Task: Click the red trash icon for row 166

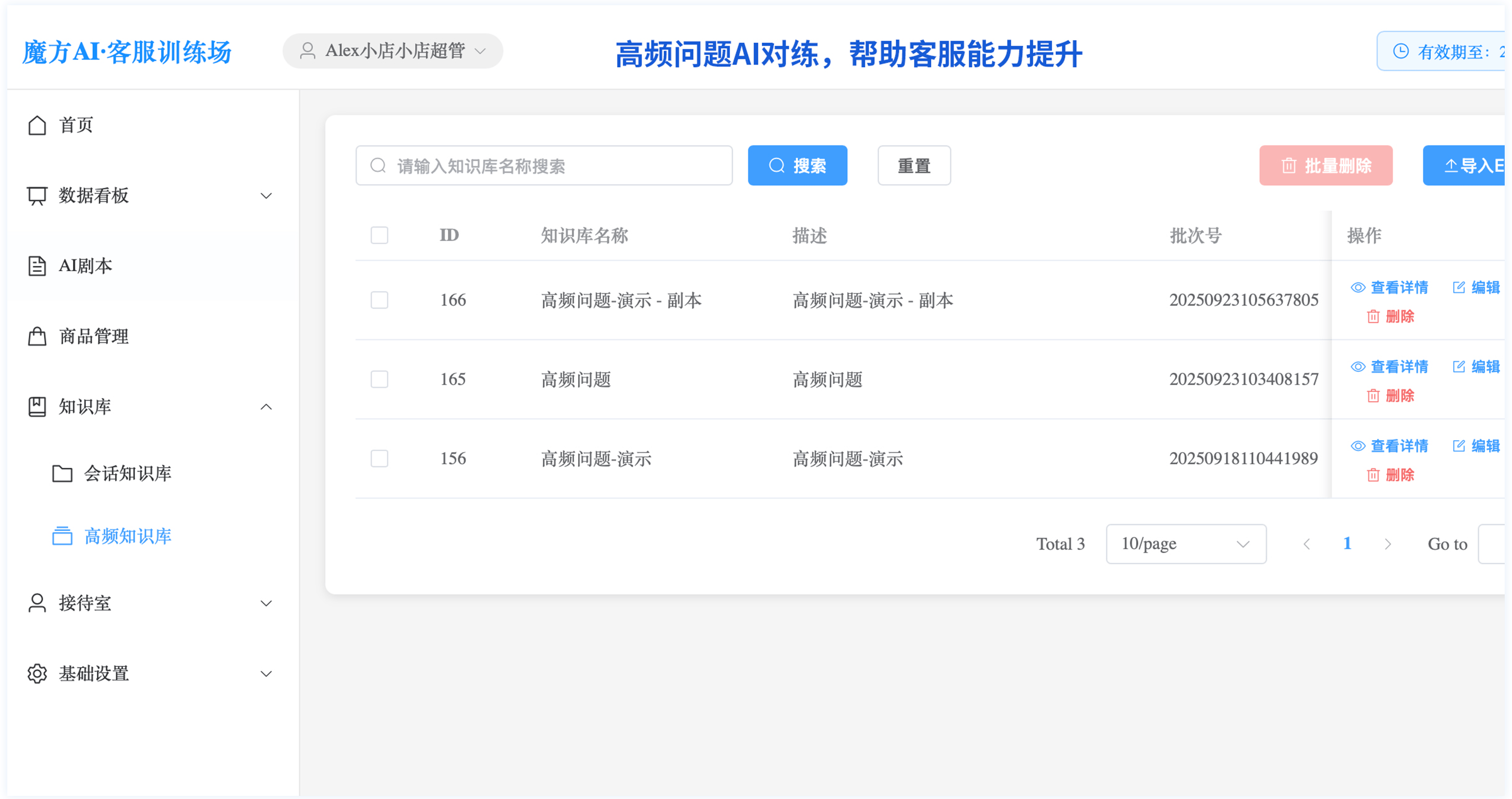Action: pos(1373,317)
